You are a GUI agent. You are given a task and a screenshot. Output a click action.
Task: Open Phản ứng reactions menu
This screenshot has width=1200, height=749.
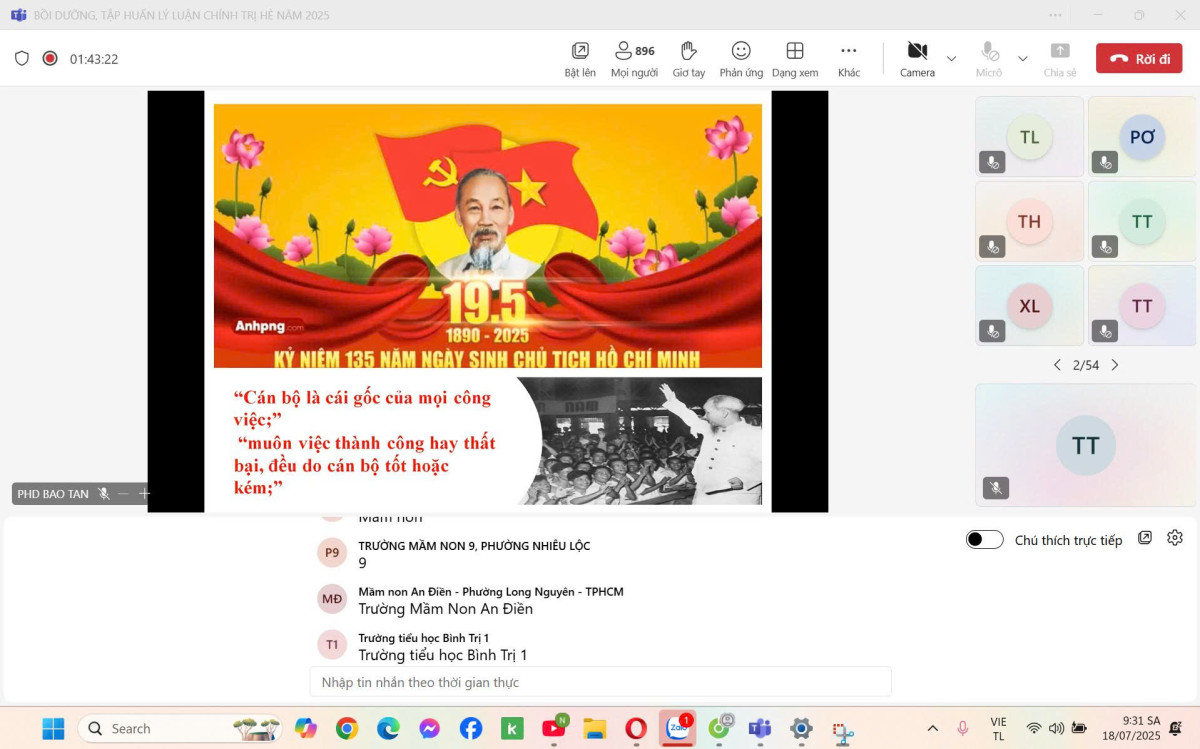(x=741, y=58)
